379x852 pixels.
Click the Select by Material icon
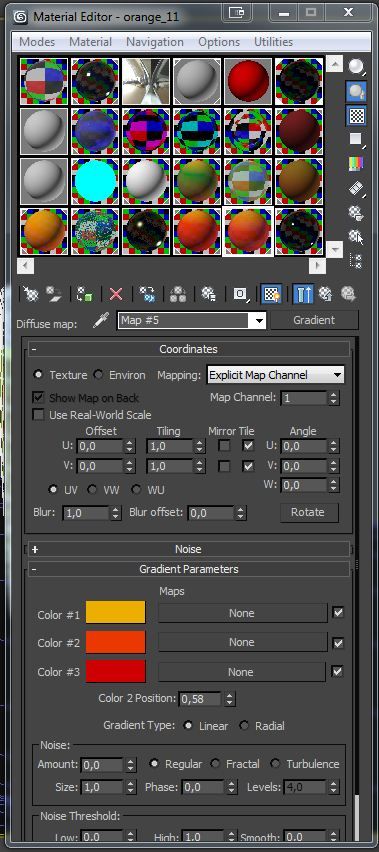click(x=356, y=237)
